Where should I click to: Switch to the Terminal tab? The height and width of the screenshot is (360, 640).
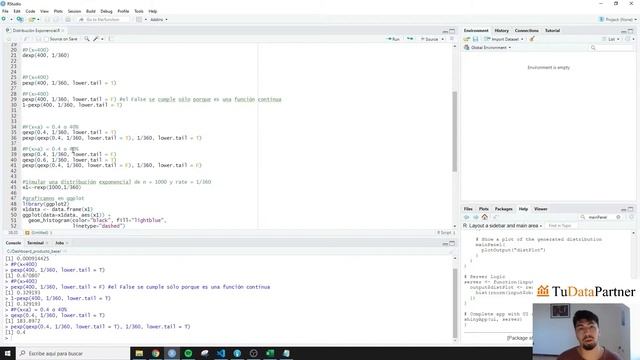[36, 243]
